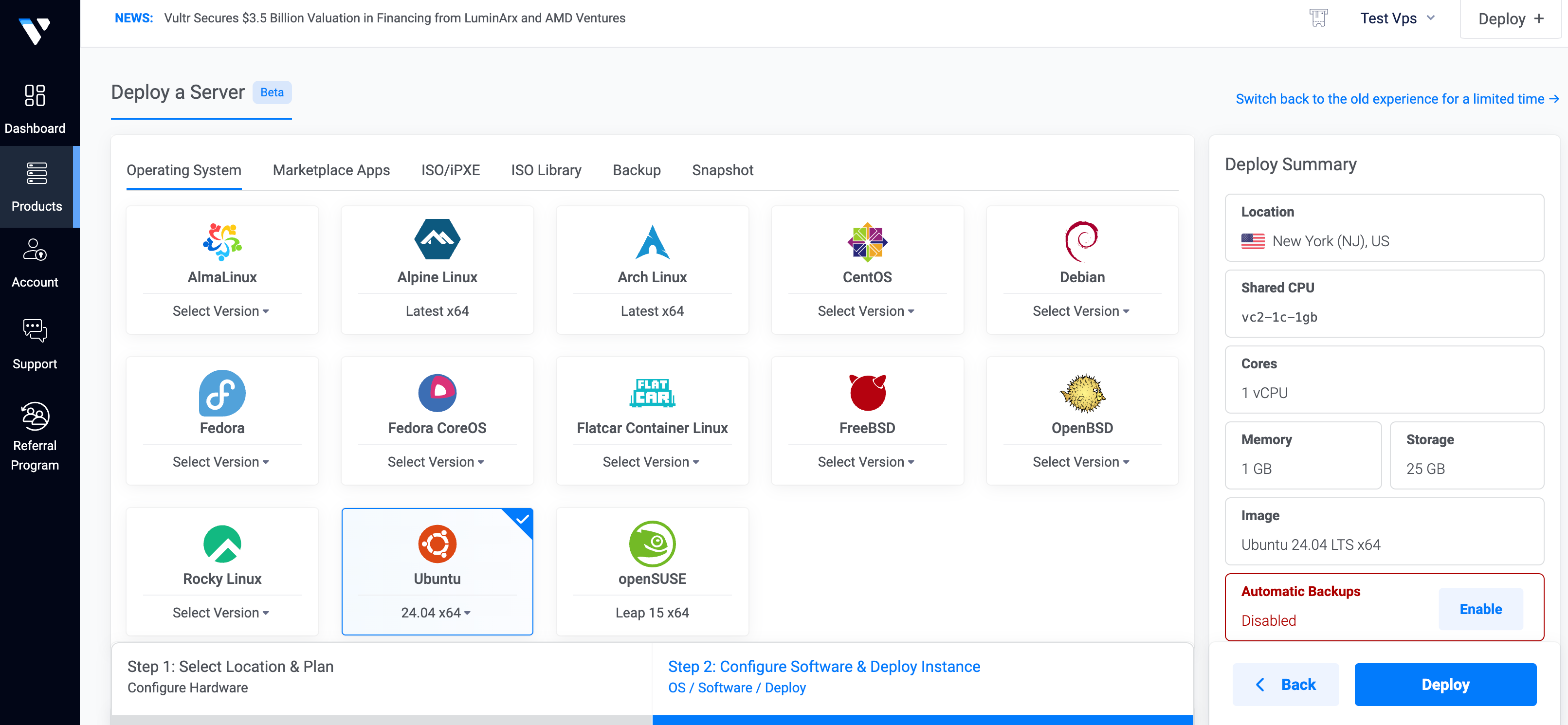Viewport: 1568px width, 725px height.
Task: Select the OpenBSD pufferfish logo
Action: pyautogui.click(x=1082, y=393)
